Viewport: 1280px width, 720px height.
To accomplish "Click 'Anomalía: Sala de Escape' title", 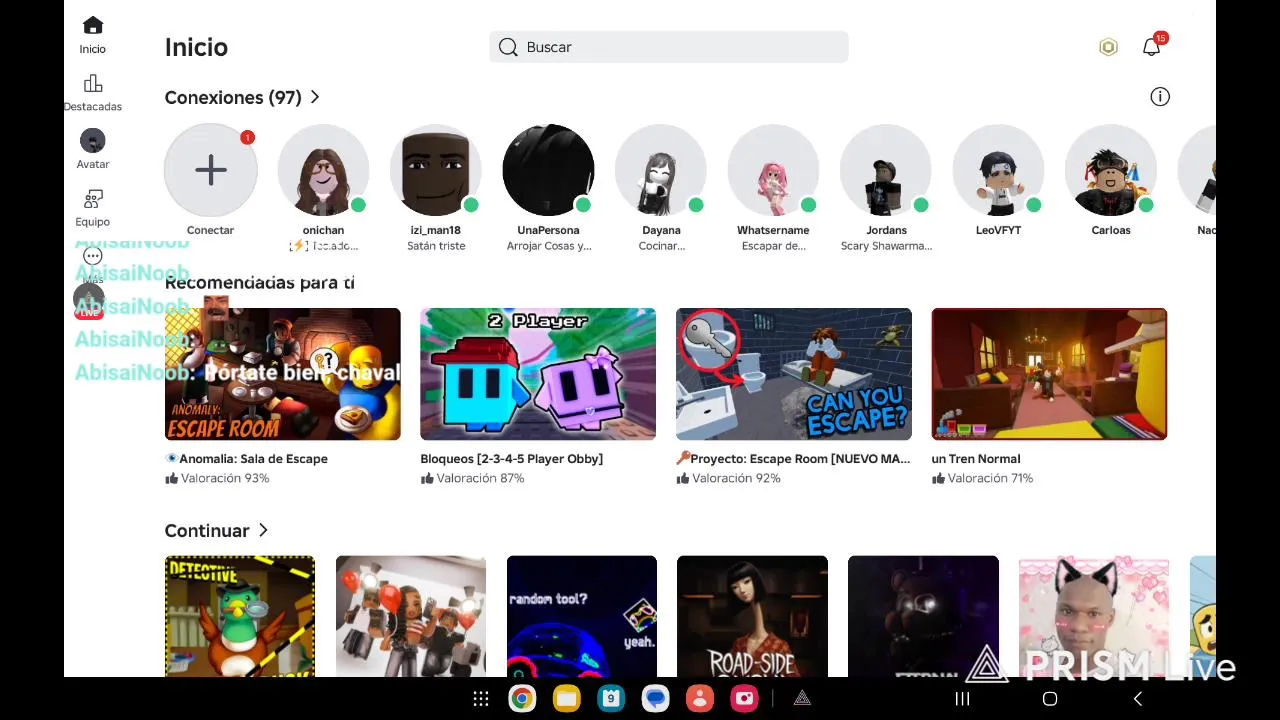I will coord(247,459).
